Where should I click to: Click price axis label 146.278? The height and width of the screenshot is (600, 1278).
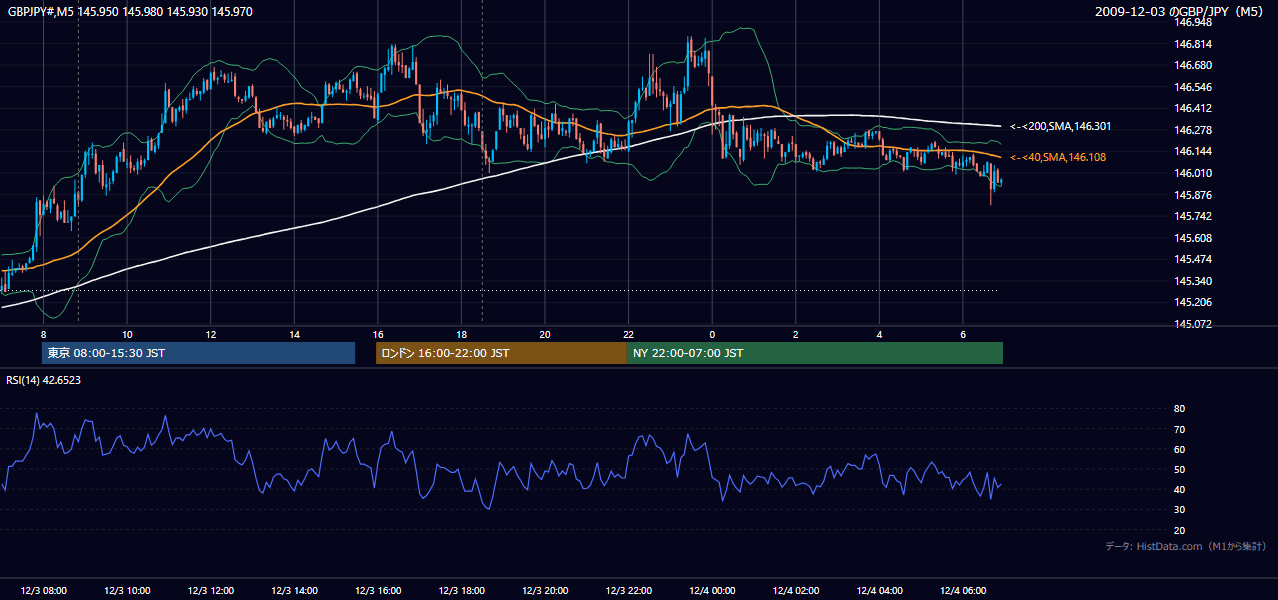[1193, 130]
